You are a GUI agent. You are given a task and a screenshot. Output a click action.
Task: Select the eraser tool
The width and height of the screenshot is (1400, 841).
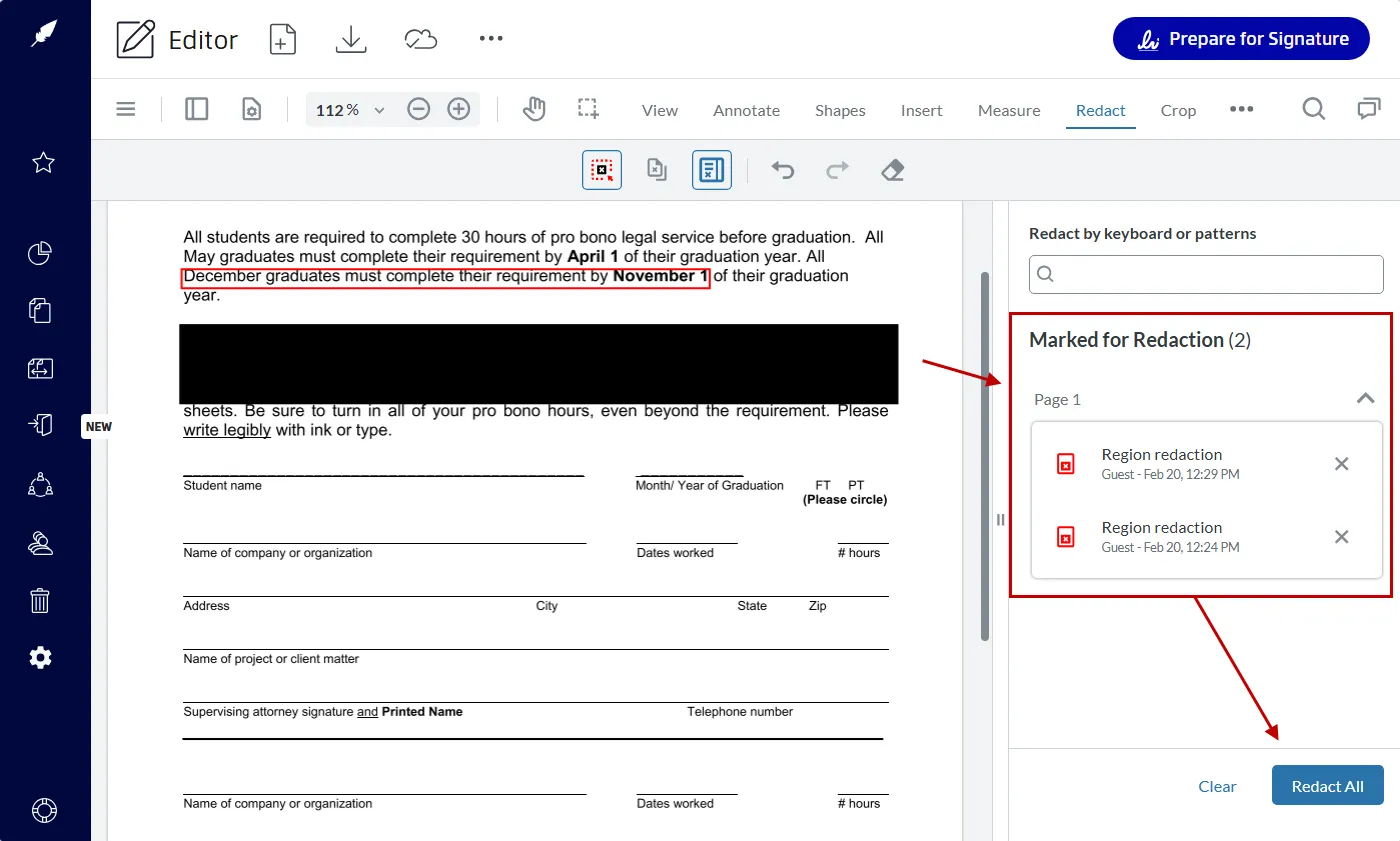(x=893, y=170)
